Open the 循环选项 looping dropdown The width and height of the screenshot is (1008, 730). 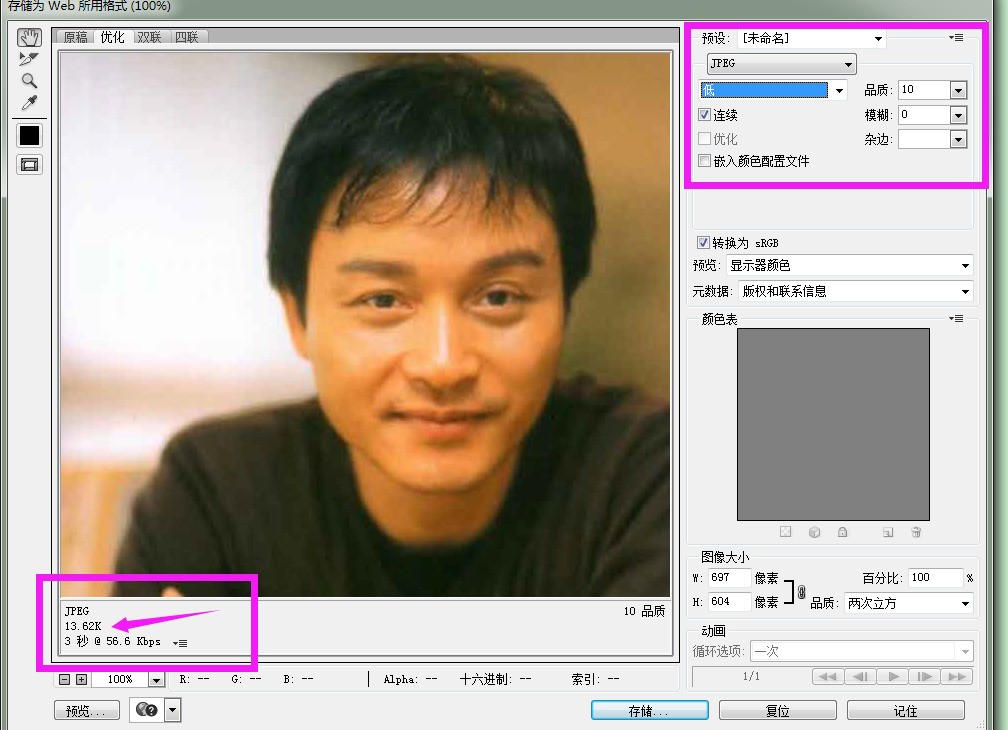click(x=861, y=652)
